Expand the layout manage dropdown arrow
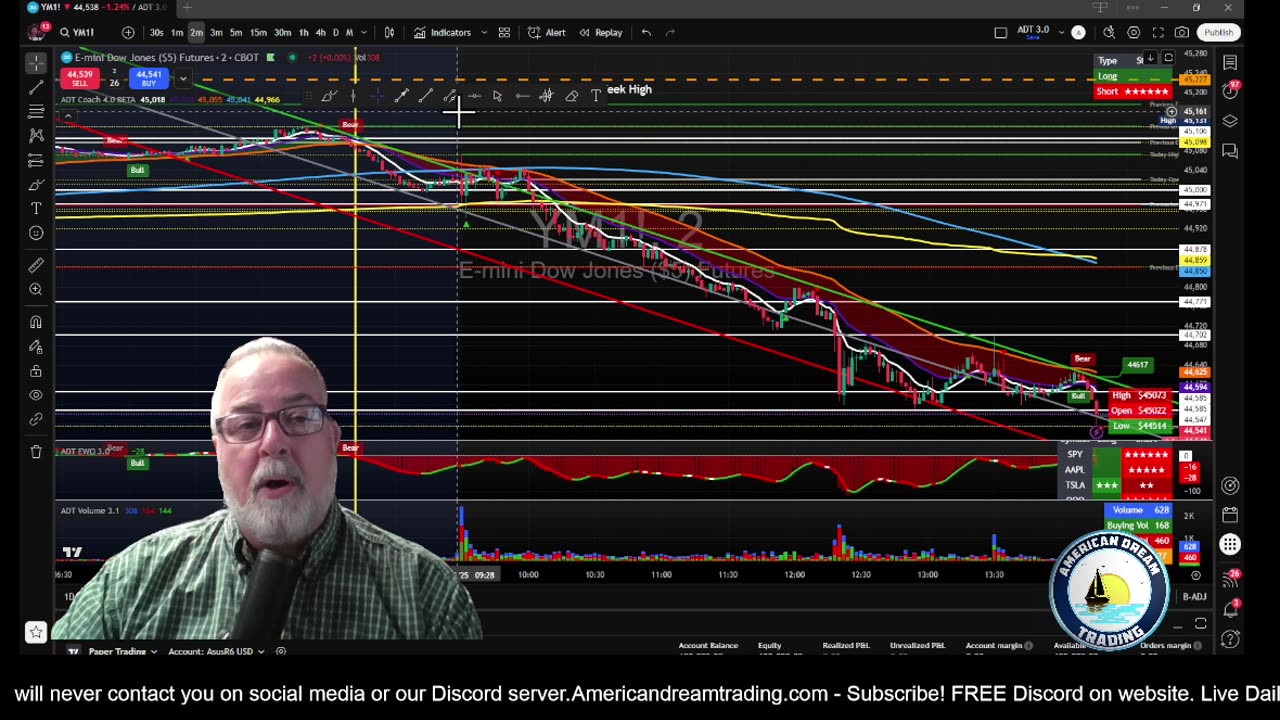This screenshot has width=1280, height=720. point(1061,32)
